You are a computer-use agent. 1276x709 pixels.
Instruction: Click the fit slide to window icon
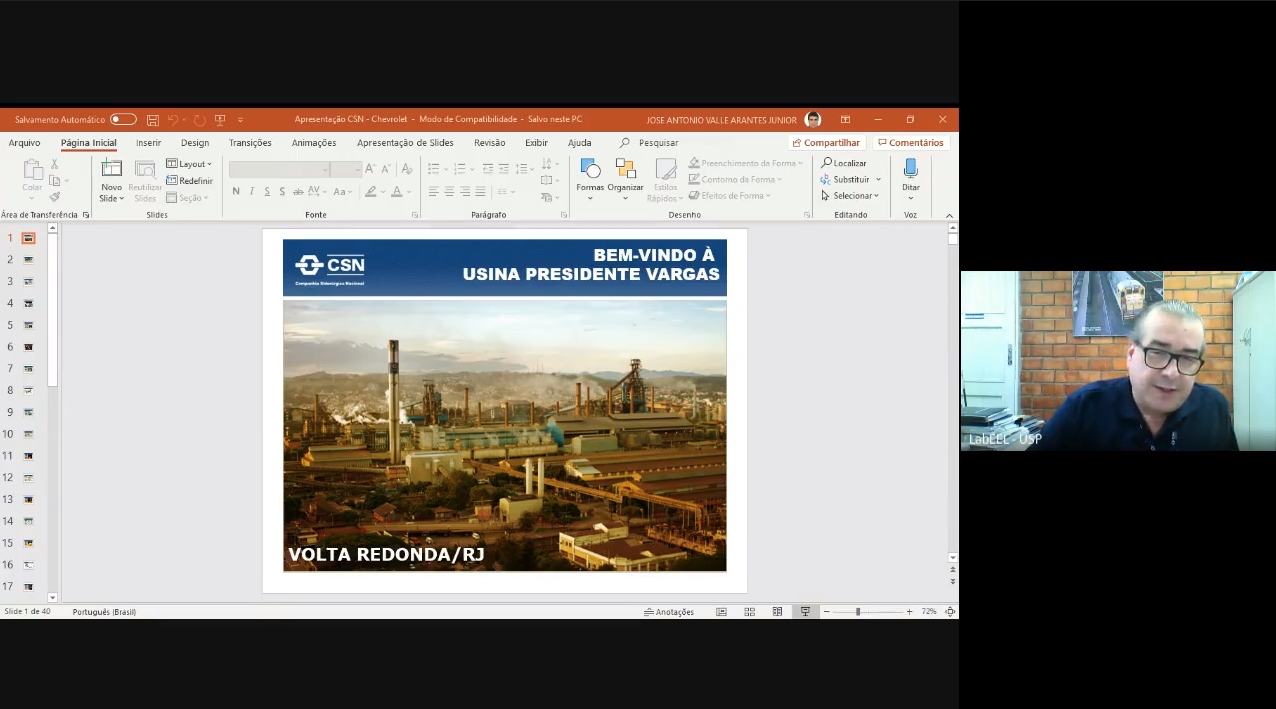[x=950, y=612]
